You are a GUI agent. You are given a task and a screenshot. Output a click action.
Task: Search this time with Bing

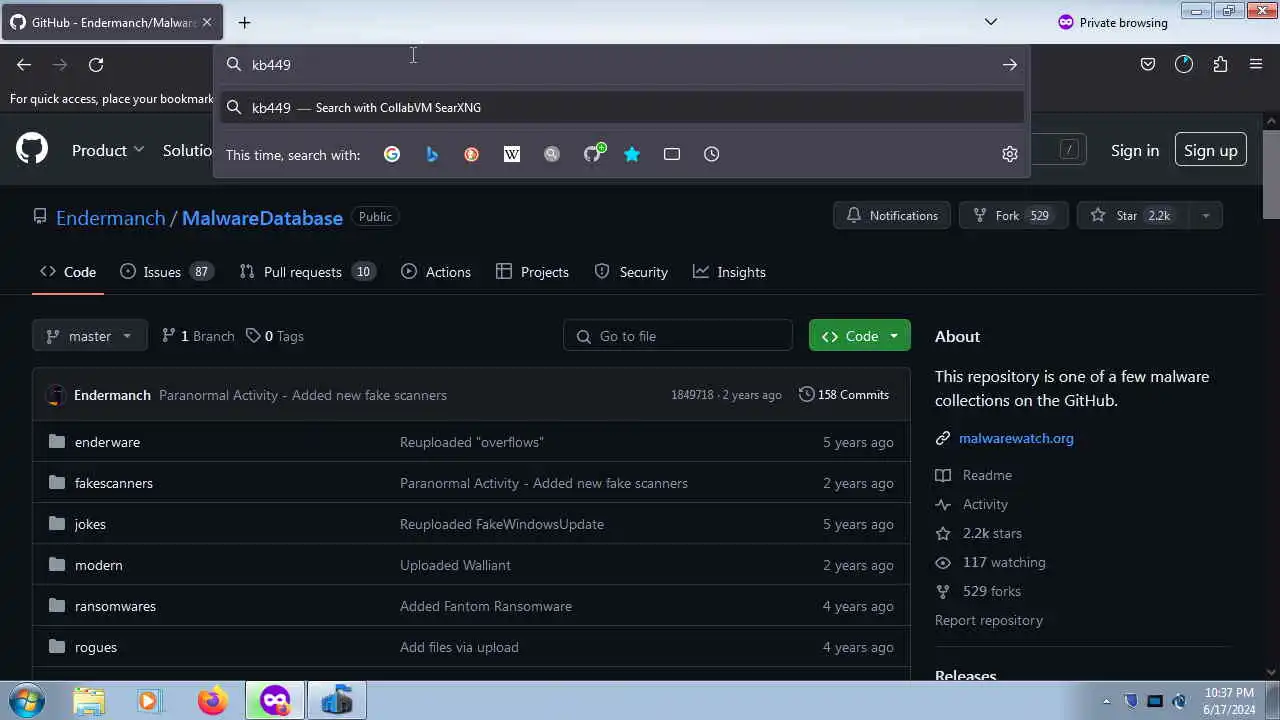(x=432, y=154)
